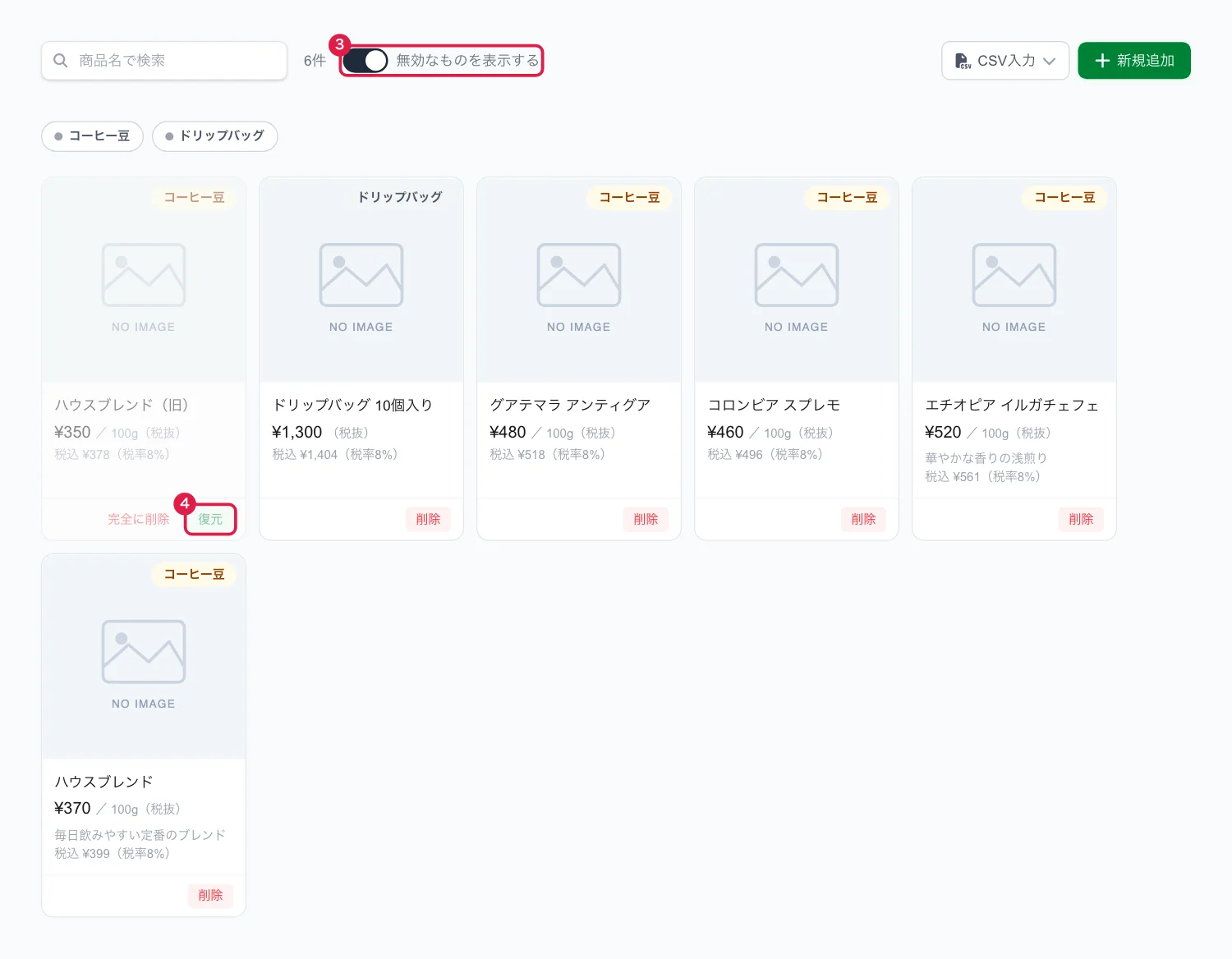Screen dimensions: 1232x959
Task: Filter by the コーヒー豆 category chip
Action: (x=92, y=136)
